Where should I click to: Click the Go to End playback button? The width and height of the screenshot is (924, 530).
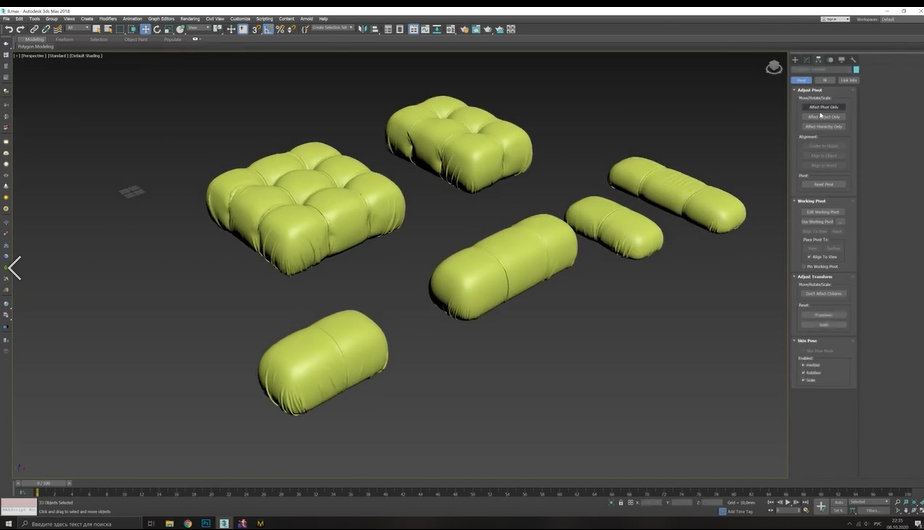[806, 502]
